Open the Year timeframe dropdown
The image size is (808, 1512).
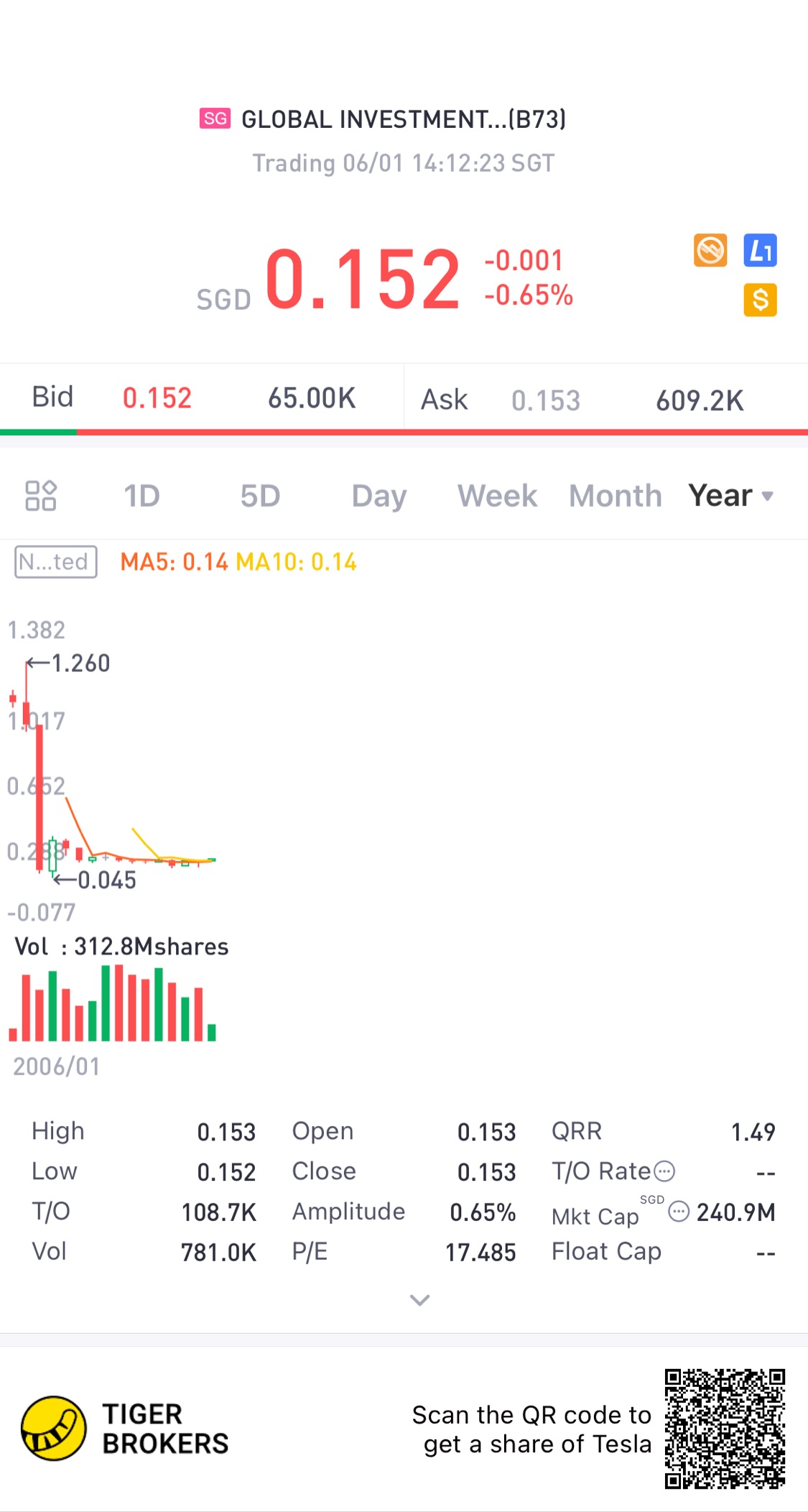(730, 496)
